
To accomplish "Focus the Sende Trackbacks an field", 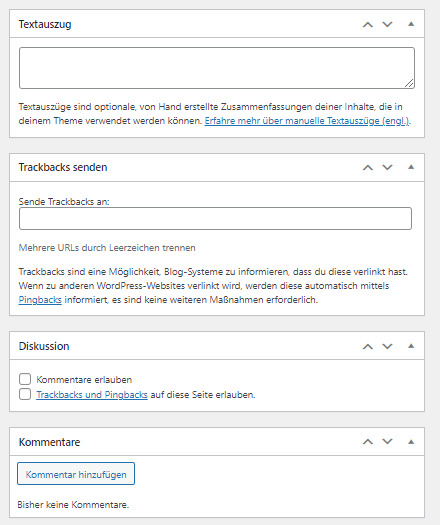I will coord(215,218).
